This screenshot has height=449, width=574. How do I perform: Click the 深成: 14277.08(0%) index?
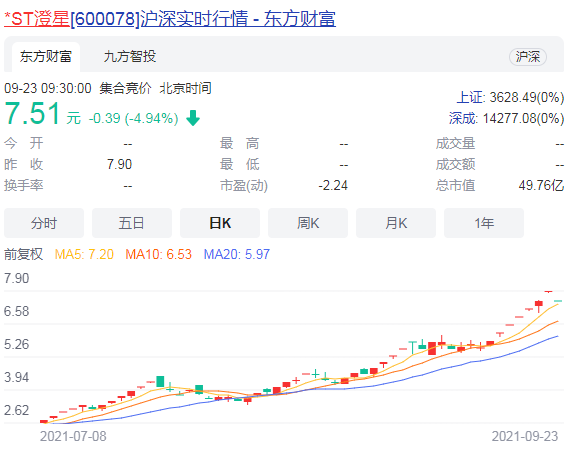click(507, 118)
